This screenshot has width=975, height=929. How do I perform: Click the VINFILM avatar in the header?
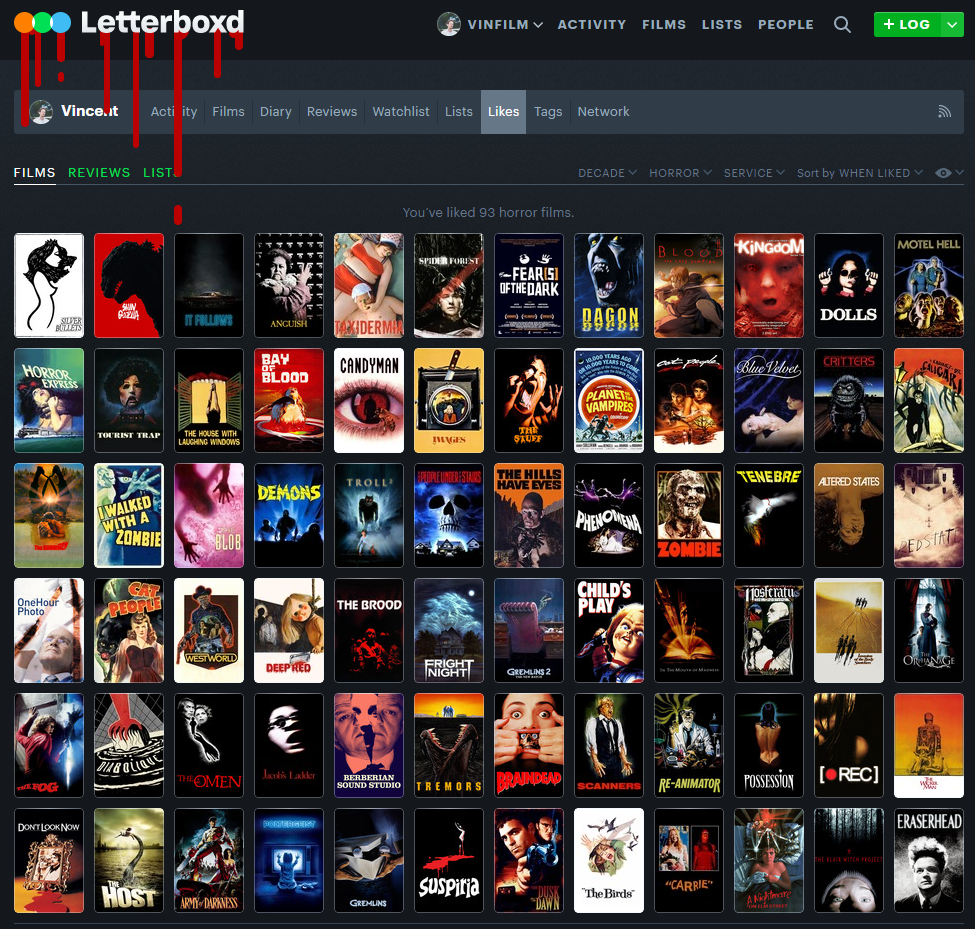tap(448, 24)
